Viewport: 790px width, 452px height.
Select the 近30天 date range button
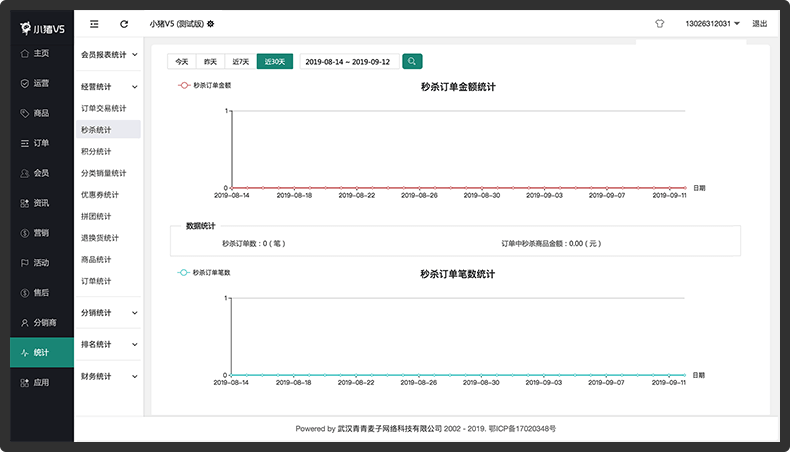275,61
